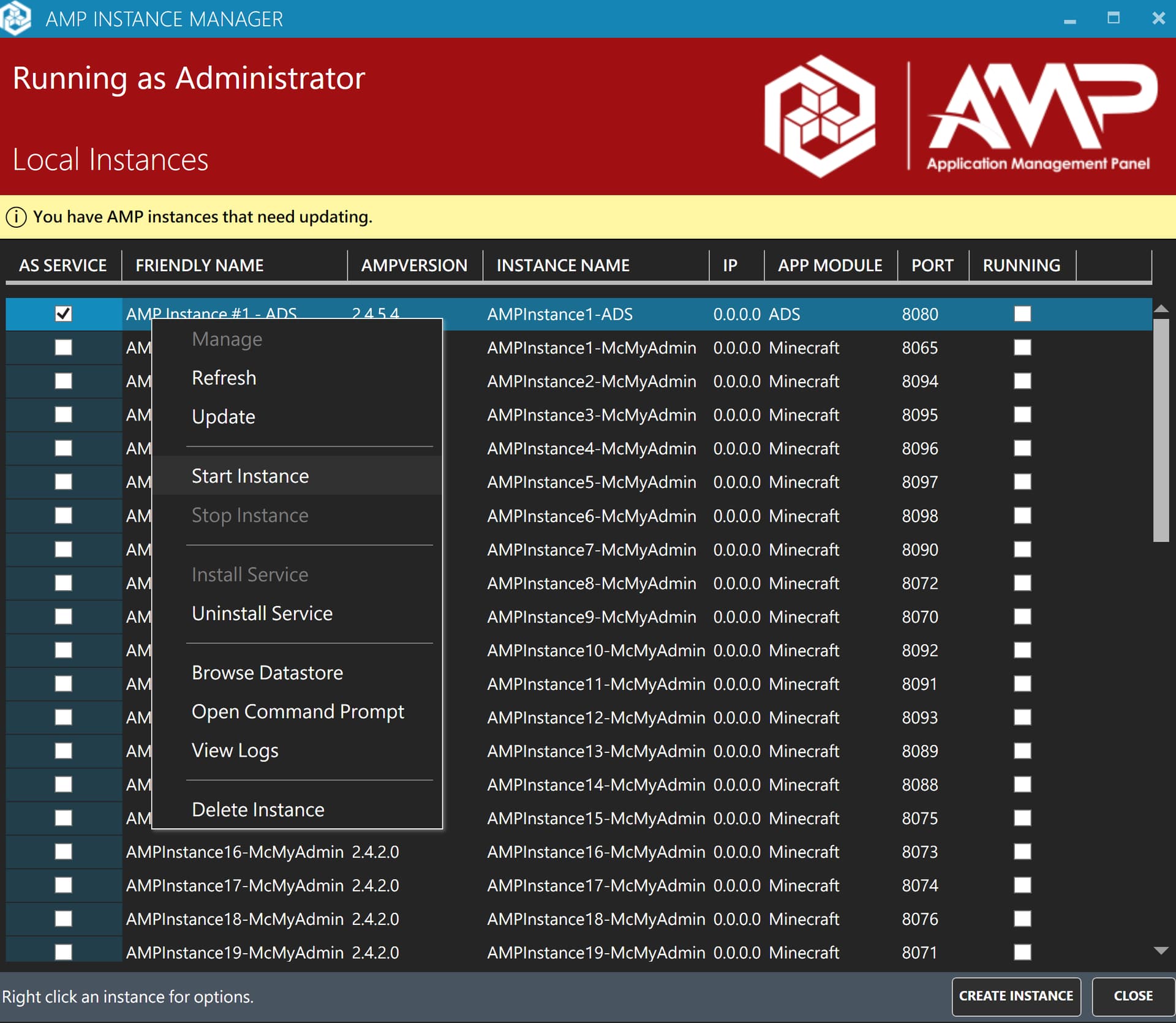Choose Open Command Prompt menu entry
This screenshot has height=1023, width=1176.
(297, 712)
